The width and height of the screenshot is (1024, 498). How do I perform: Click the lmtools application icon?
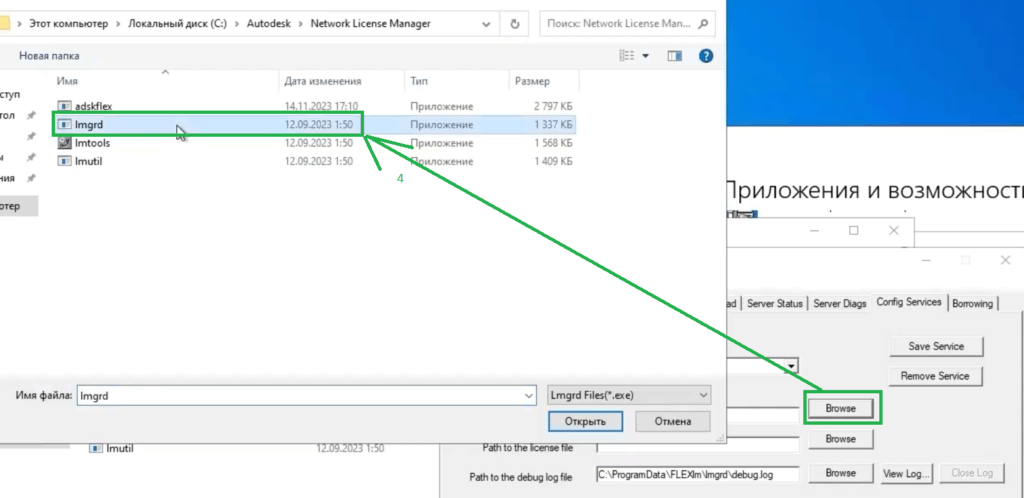(x=65, y=143)
